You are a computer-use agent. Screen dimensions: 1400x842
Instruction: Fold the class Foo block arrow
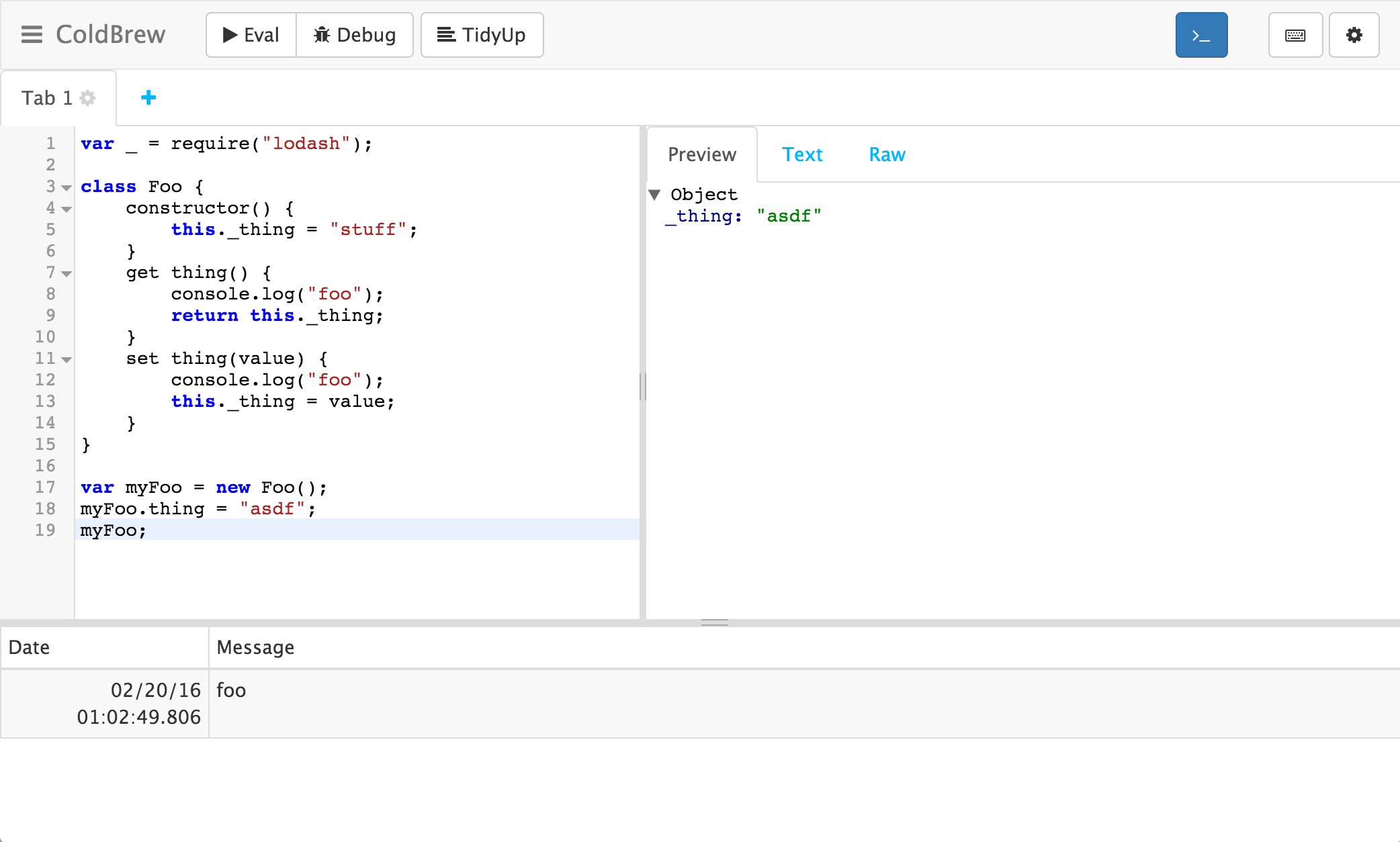[67, 188]
